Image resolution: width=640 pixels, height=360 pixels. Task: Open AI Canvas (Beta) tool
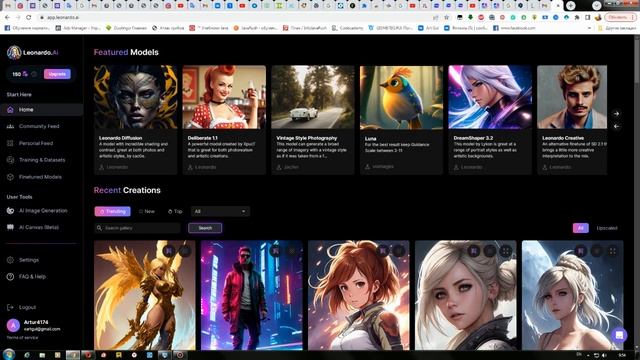(x=39, y=227)
